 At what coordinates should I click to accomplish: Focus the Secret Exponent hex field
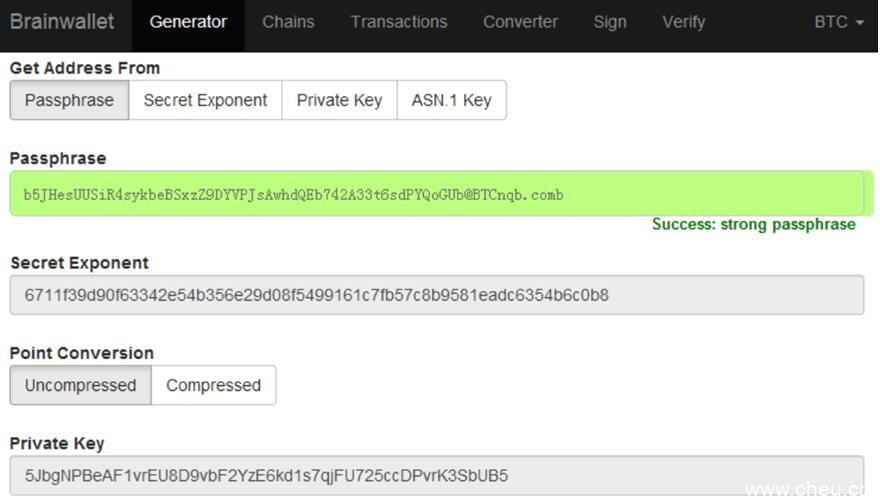click(436, 295)
